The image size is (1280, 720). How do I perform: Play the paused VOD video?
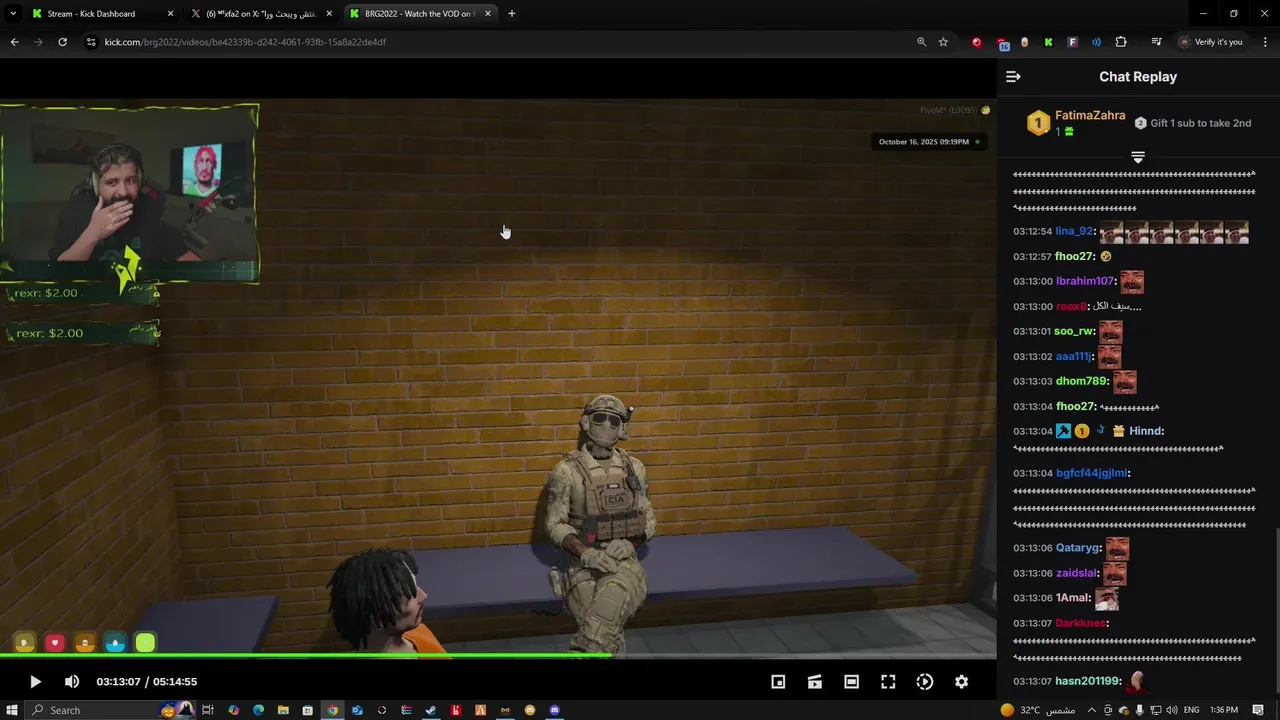pos(35,682)
